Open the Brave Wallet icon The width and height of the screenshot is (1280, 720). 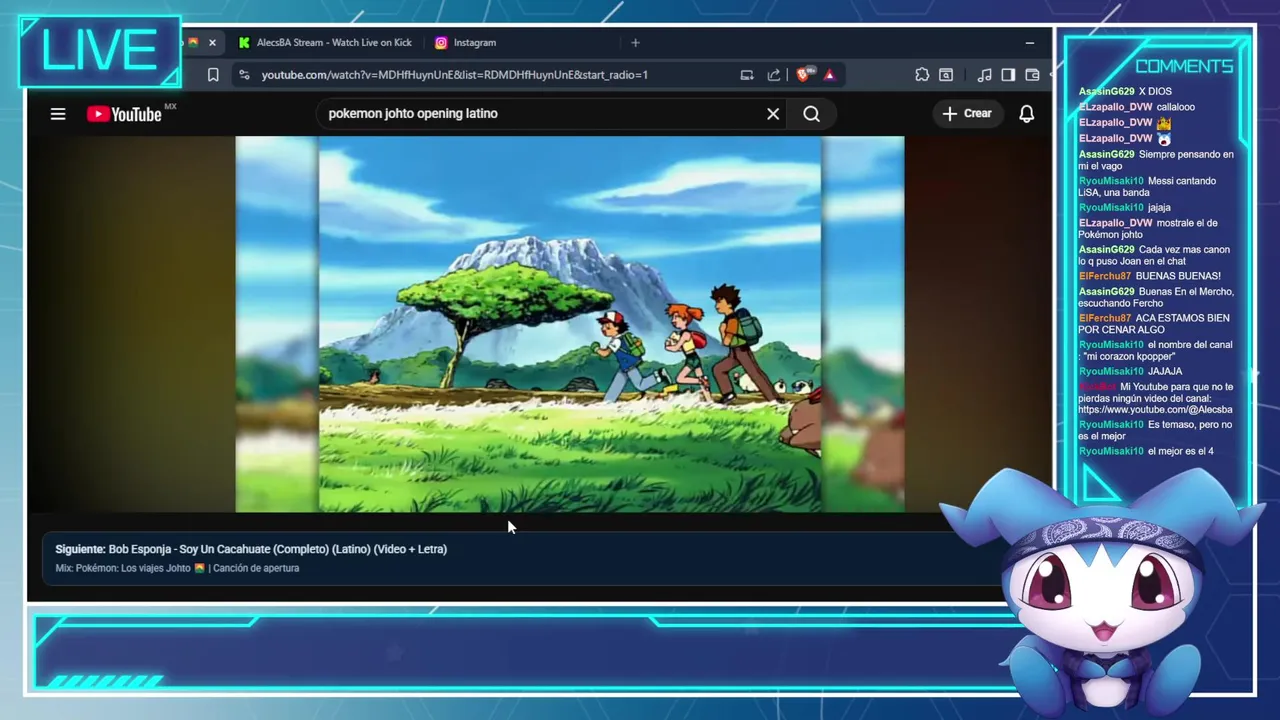pos(1032,75)
